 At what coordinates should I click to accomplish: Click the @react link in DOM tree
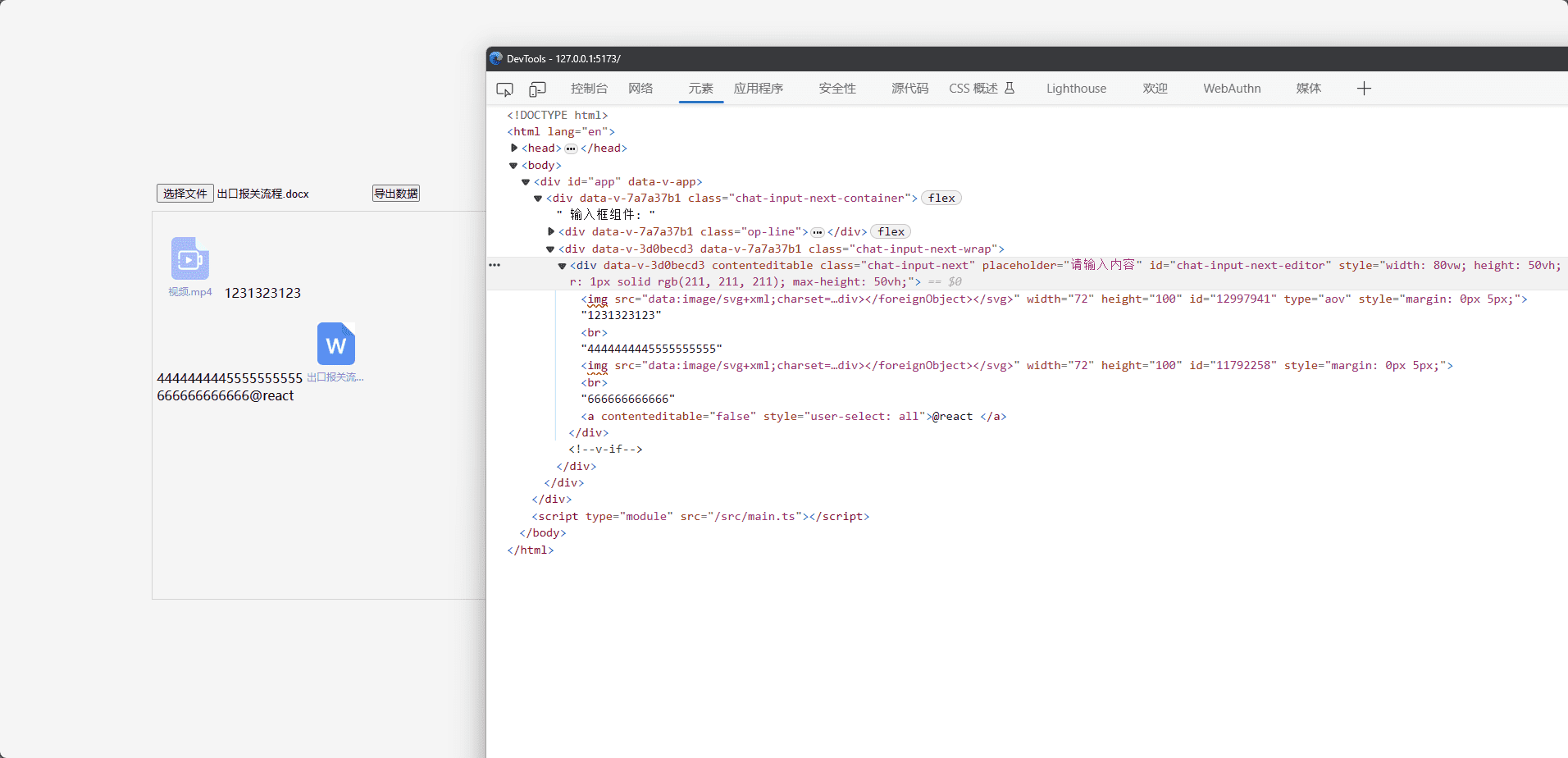(x=952, y=417)
